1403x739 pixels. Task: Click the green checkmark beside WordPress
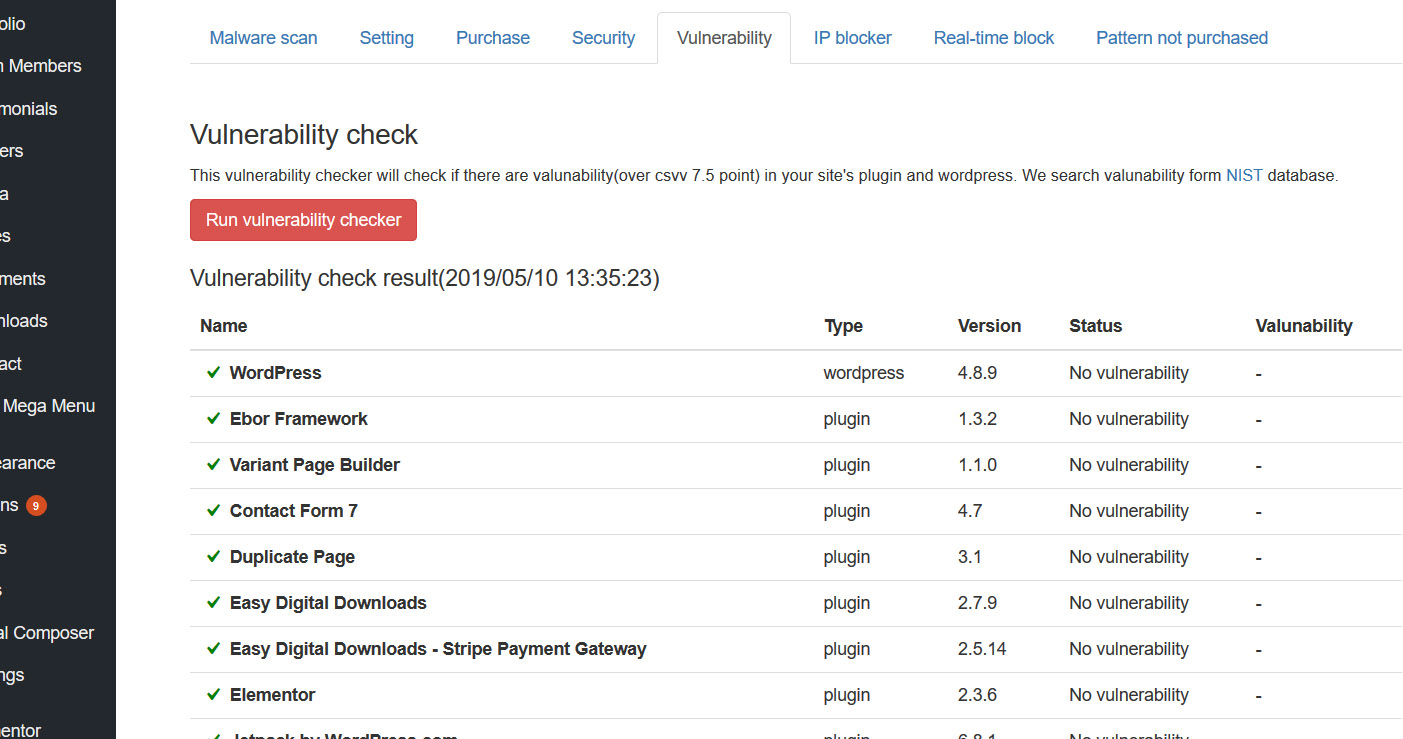[x=213, y=373]
